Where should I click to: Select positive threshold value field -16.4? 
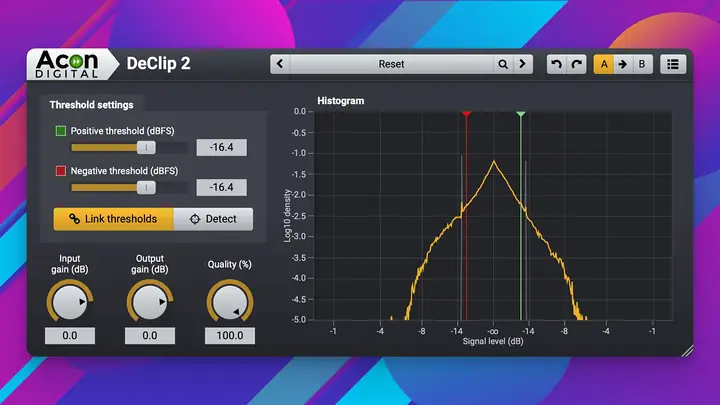222,147
